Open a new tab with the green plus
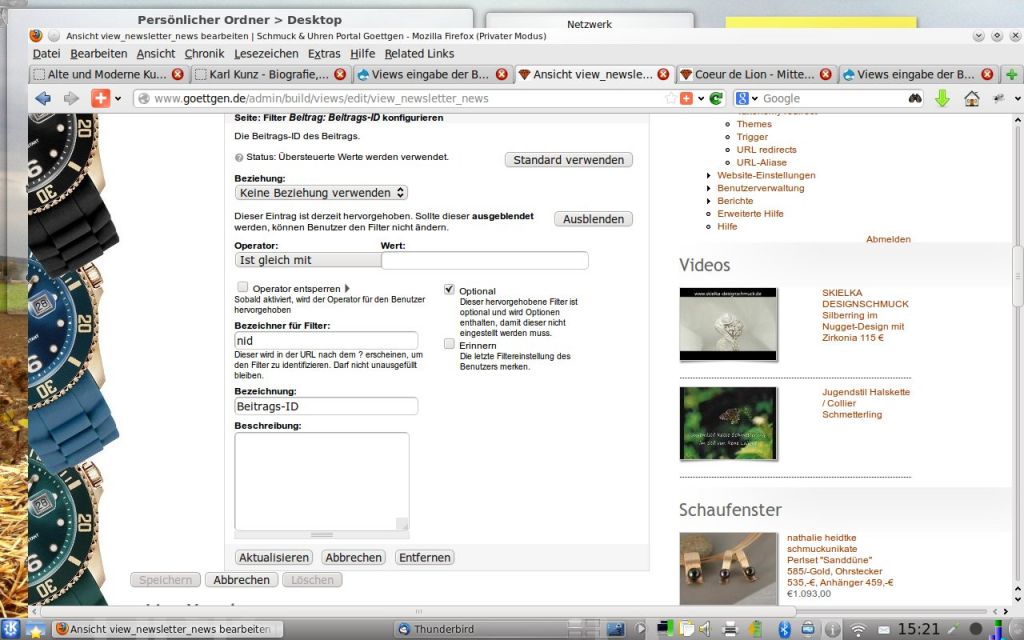The width and height of the screenshot is (1024, 640). coord(1012,74)
